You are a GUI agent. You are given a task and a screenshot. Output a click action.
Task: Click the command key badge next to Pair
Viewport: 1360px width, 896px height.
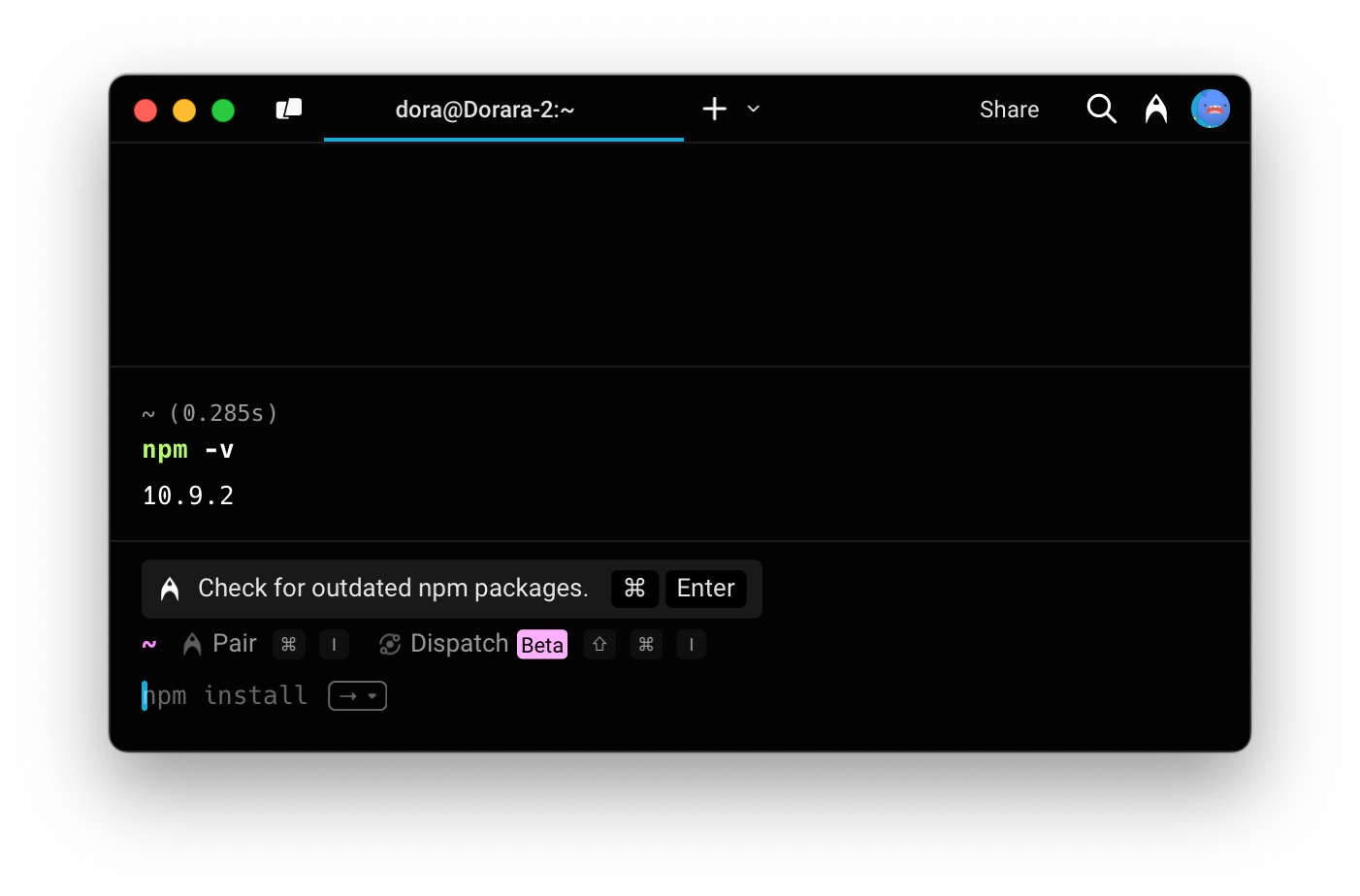[x=289, y=645]
